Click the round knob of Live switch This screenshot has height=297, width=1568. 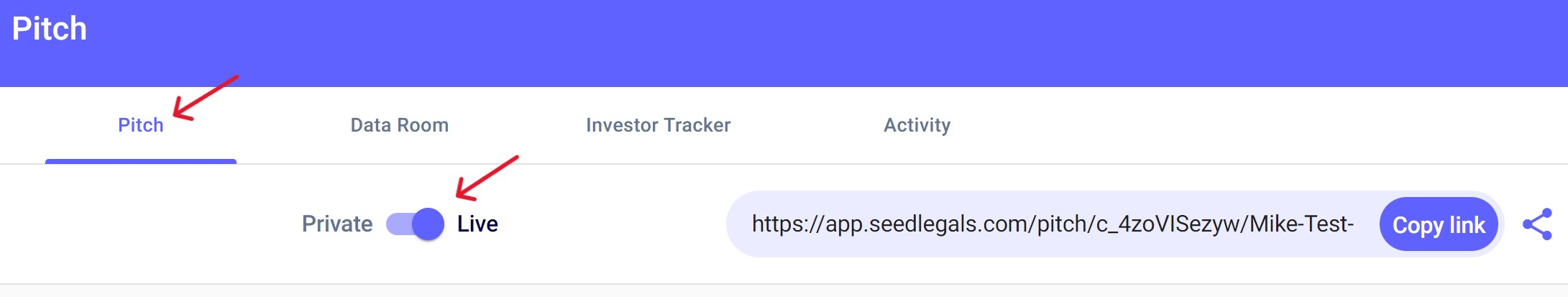click(428, 224)
